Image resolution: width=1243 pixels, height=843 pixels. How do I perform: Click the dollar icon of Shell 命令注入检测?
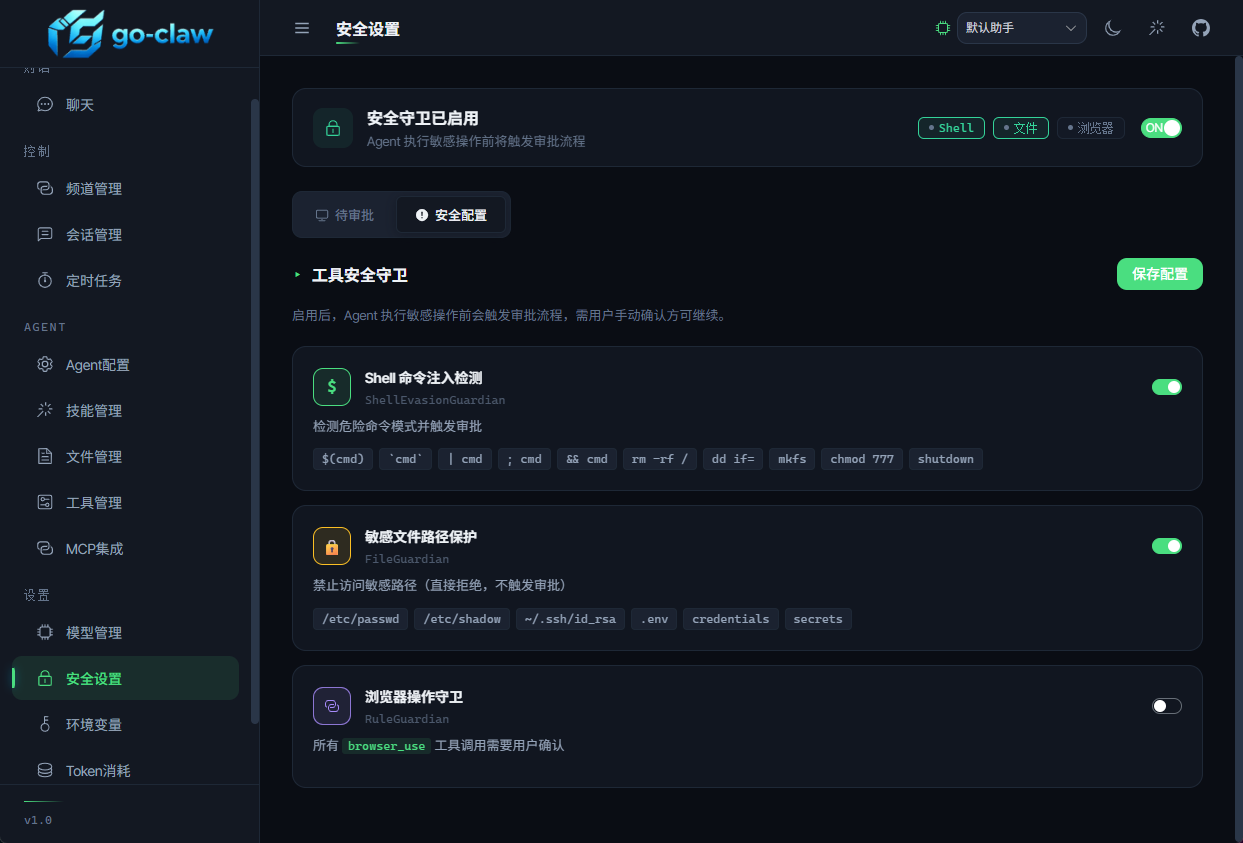coord(332,387)
